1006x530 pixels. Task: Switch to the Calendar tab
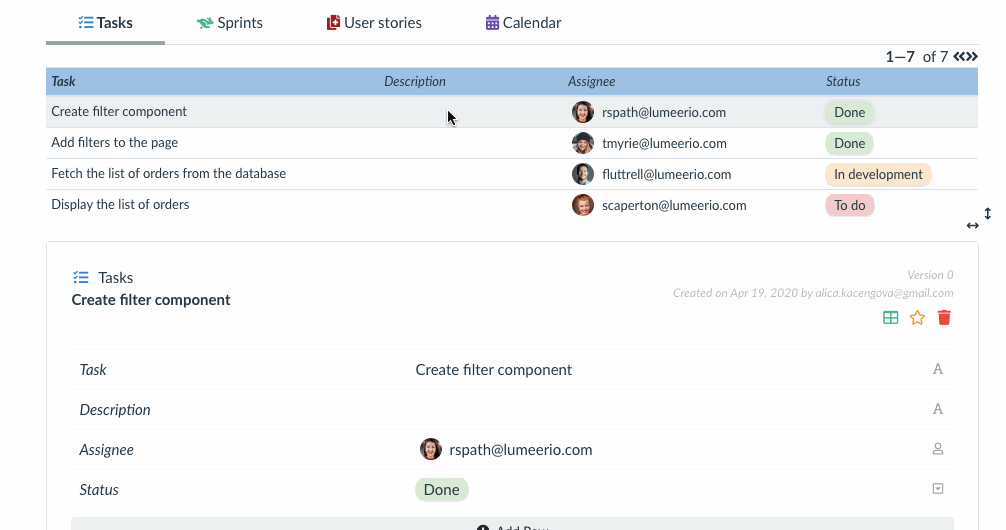[x=524, y=23]
